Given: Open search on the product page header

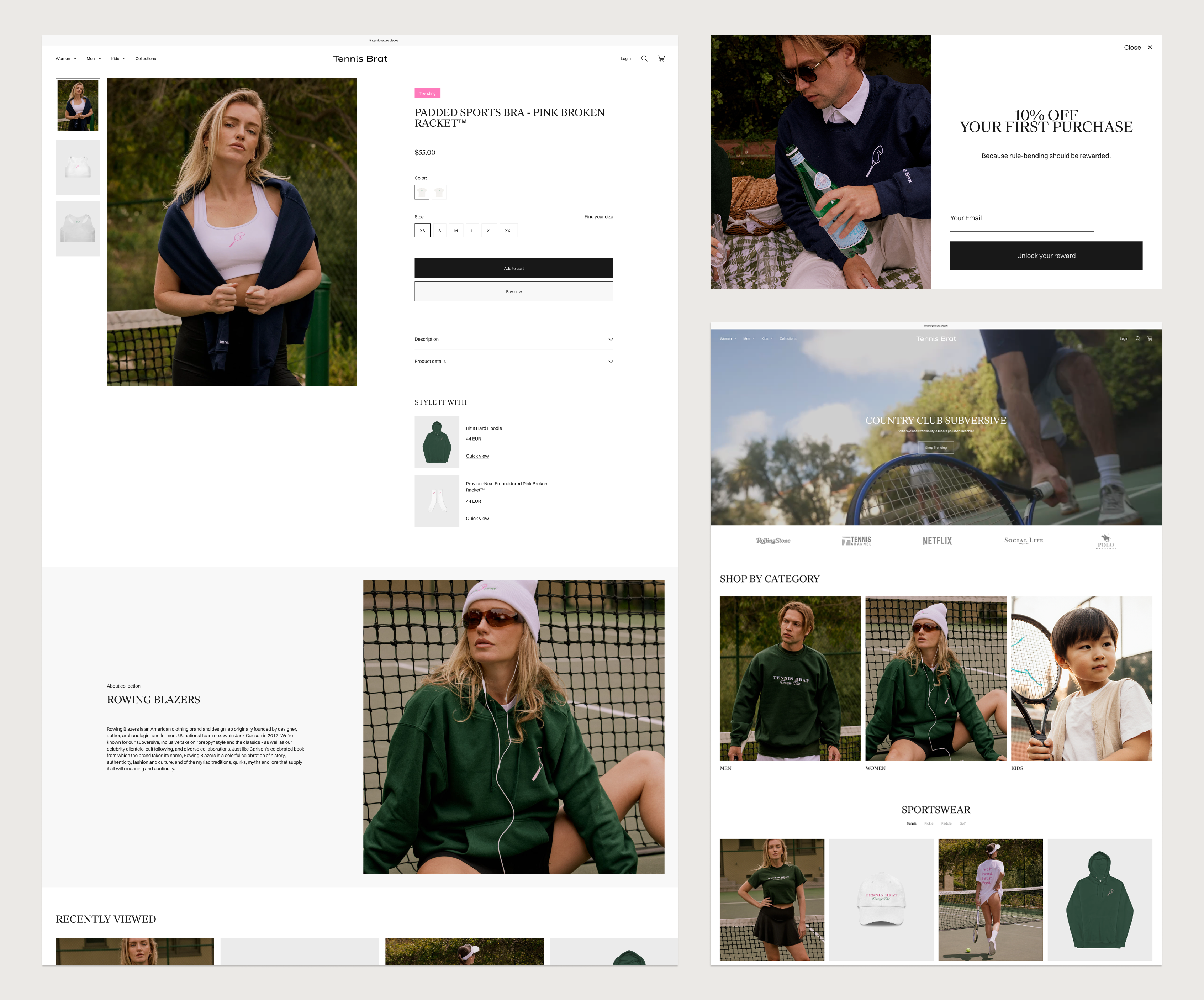Looking at the screenshot, I should click(644, 58).
